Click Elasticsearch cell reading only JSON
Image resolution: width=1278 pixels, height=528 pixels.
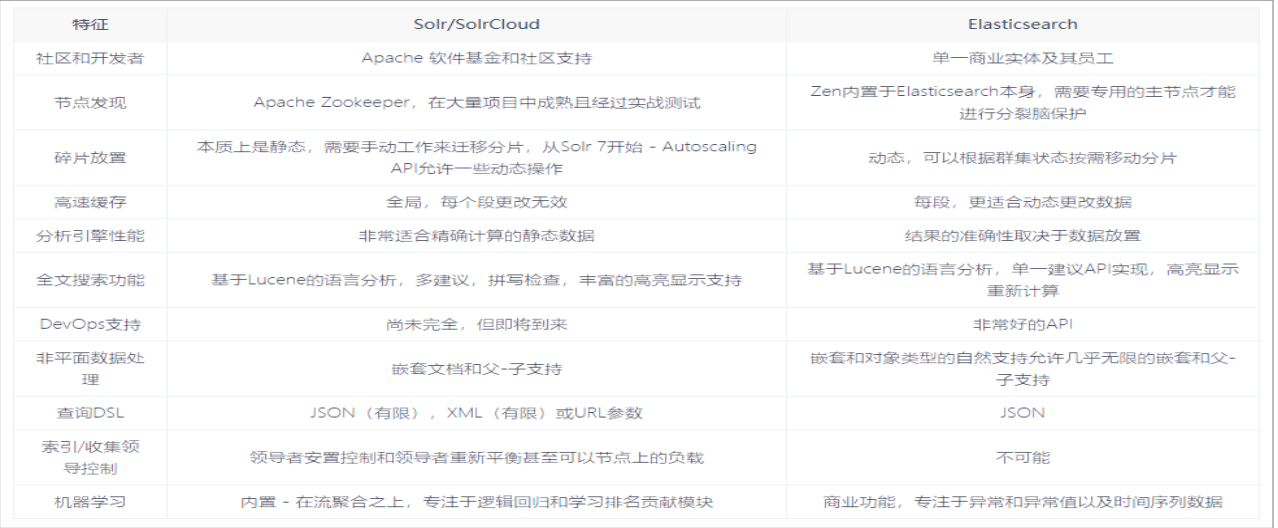1022,412
